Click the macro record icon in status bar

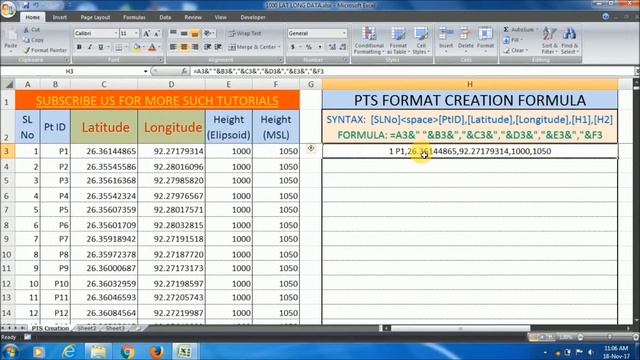pyautogui.click(x=27, y=337)
